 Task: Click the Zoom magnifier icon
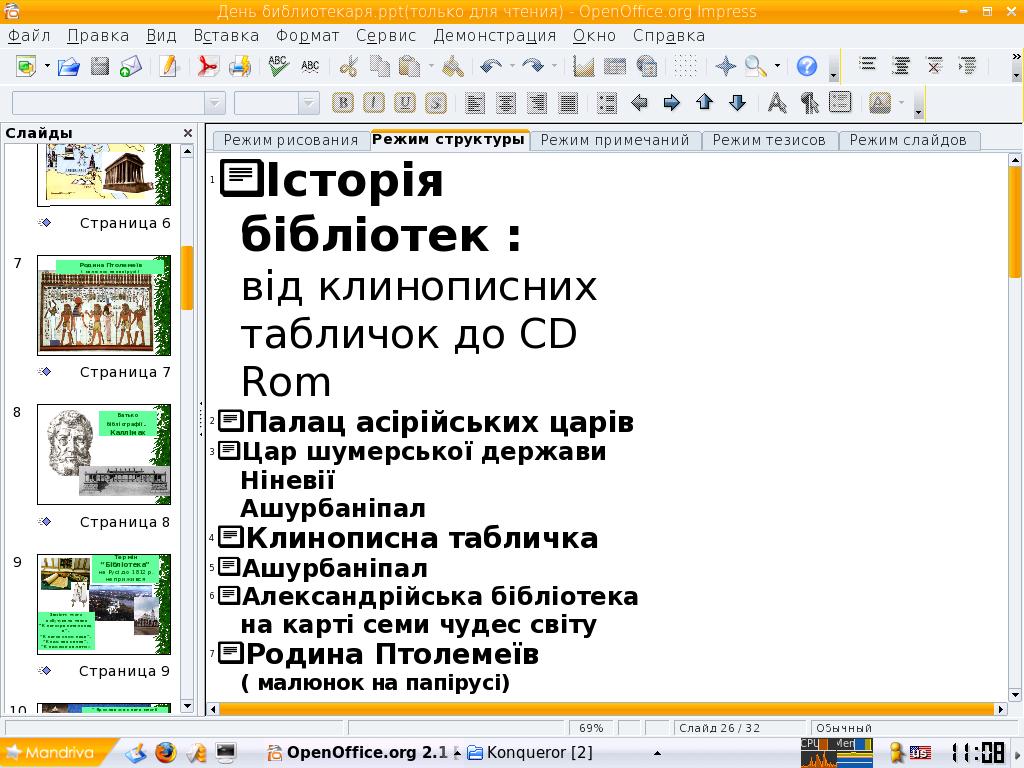[x=756, y=66]
